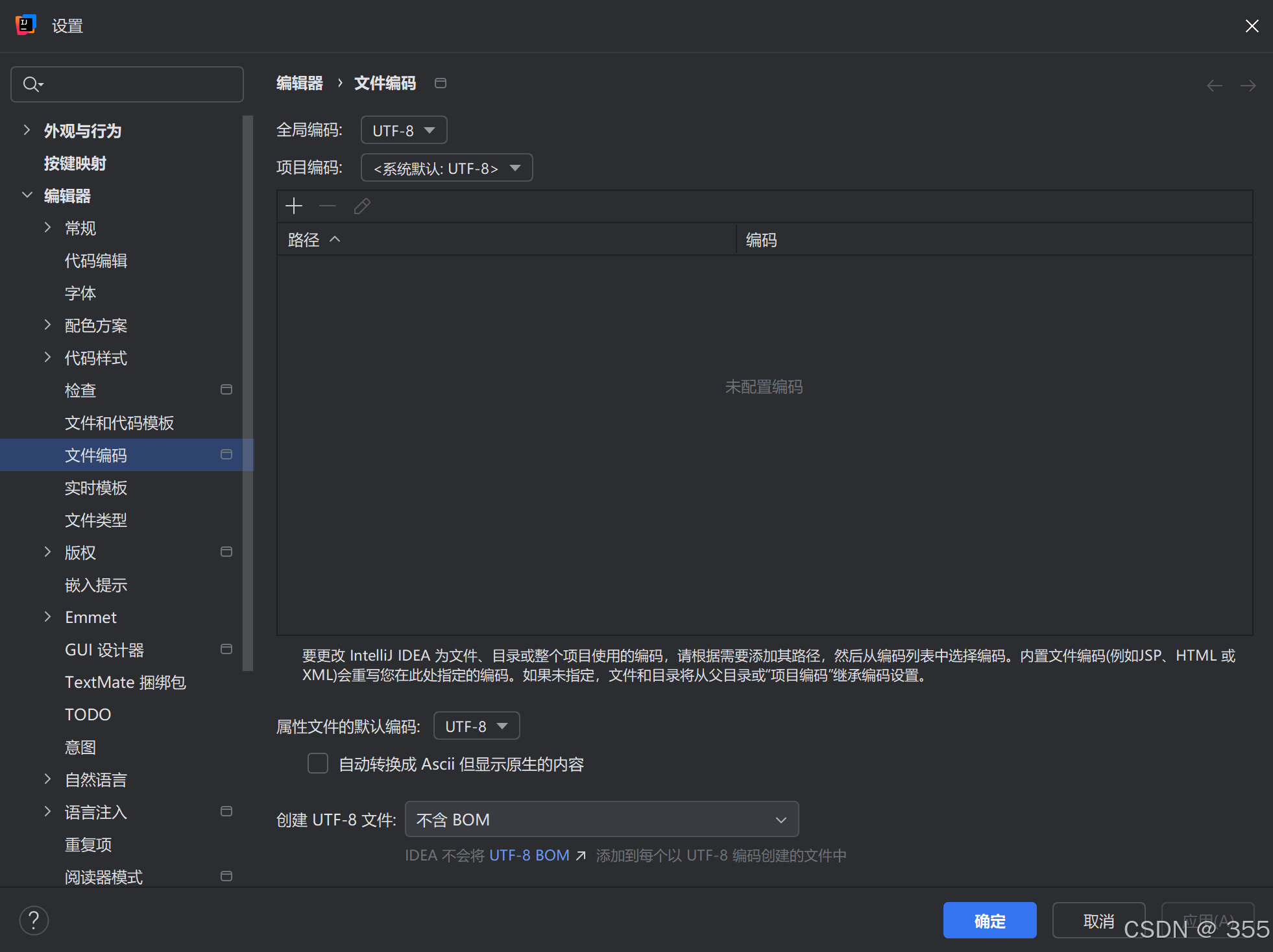Open the 创建 UTF-8 文件 dropdown showing 不含 BOM
Viewport: 1273px width, 952px height.
click(601, 819)
